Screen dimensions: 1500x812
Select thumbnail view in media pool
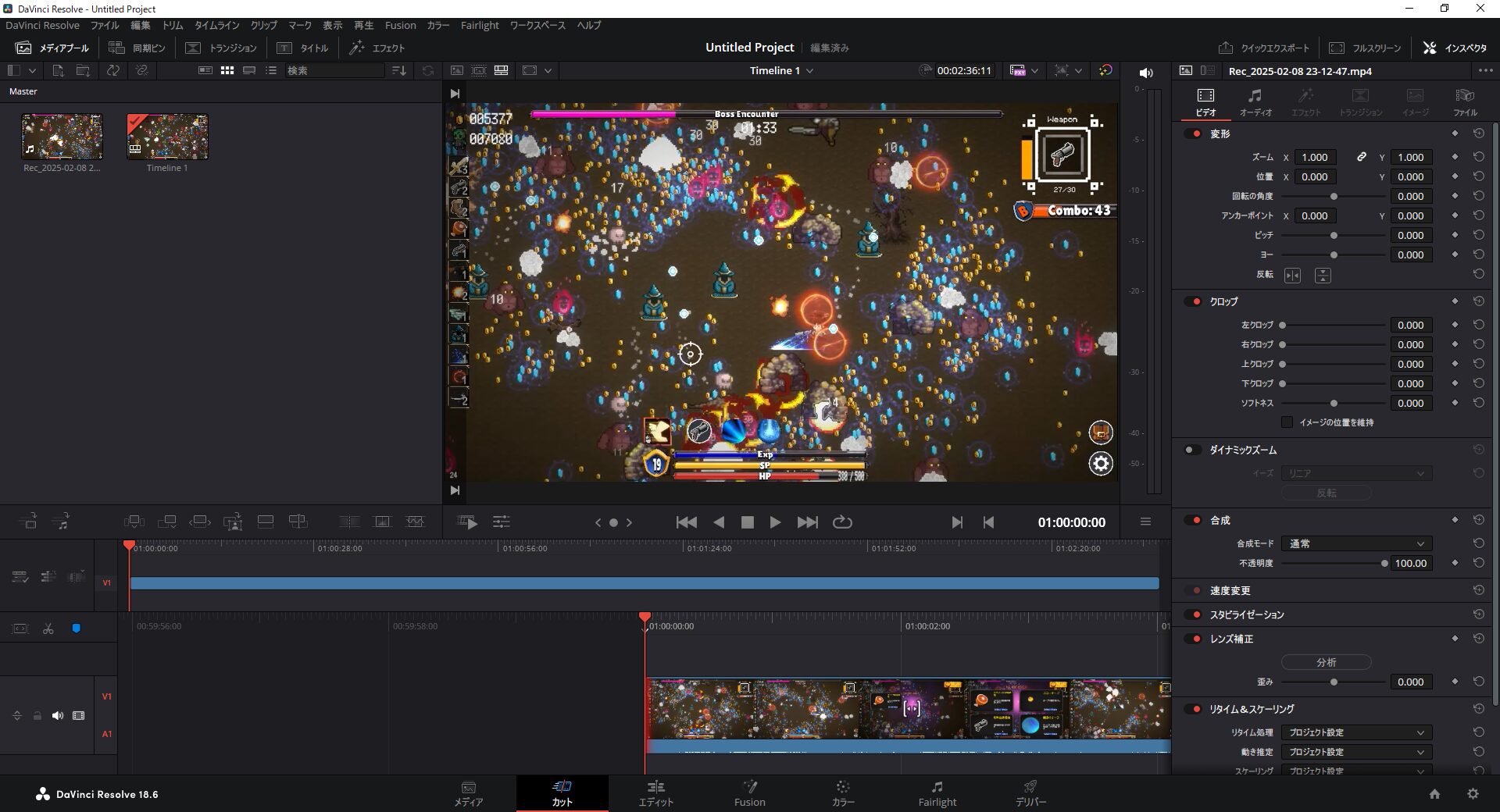coord(227,70)
